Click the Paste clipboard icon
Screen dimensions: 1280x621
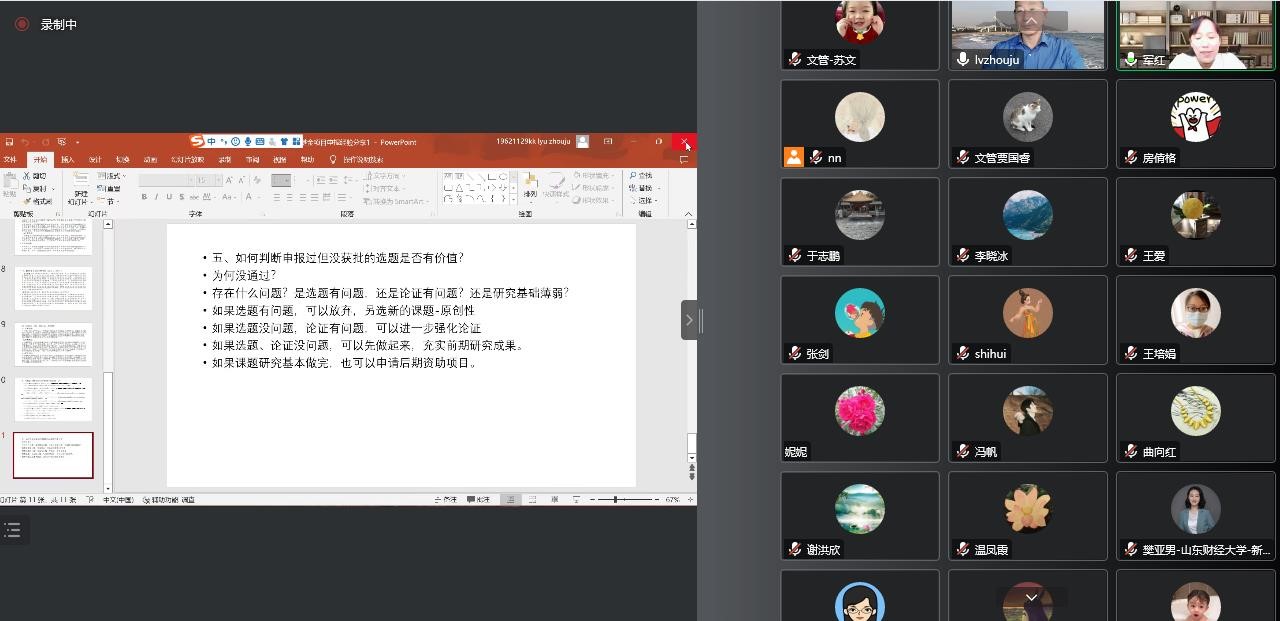[11, 184]
